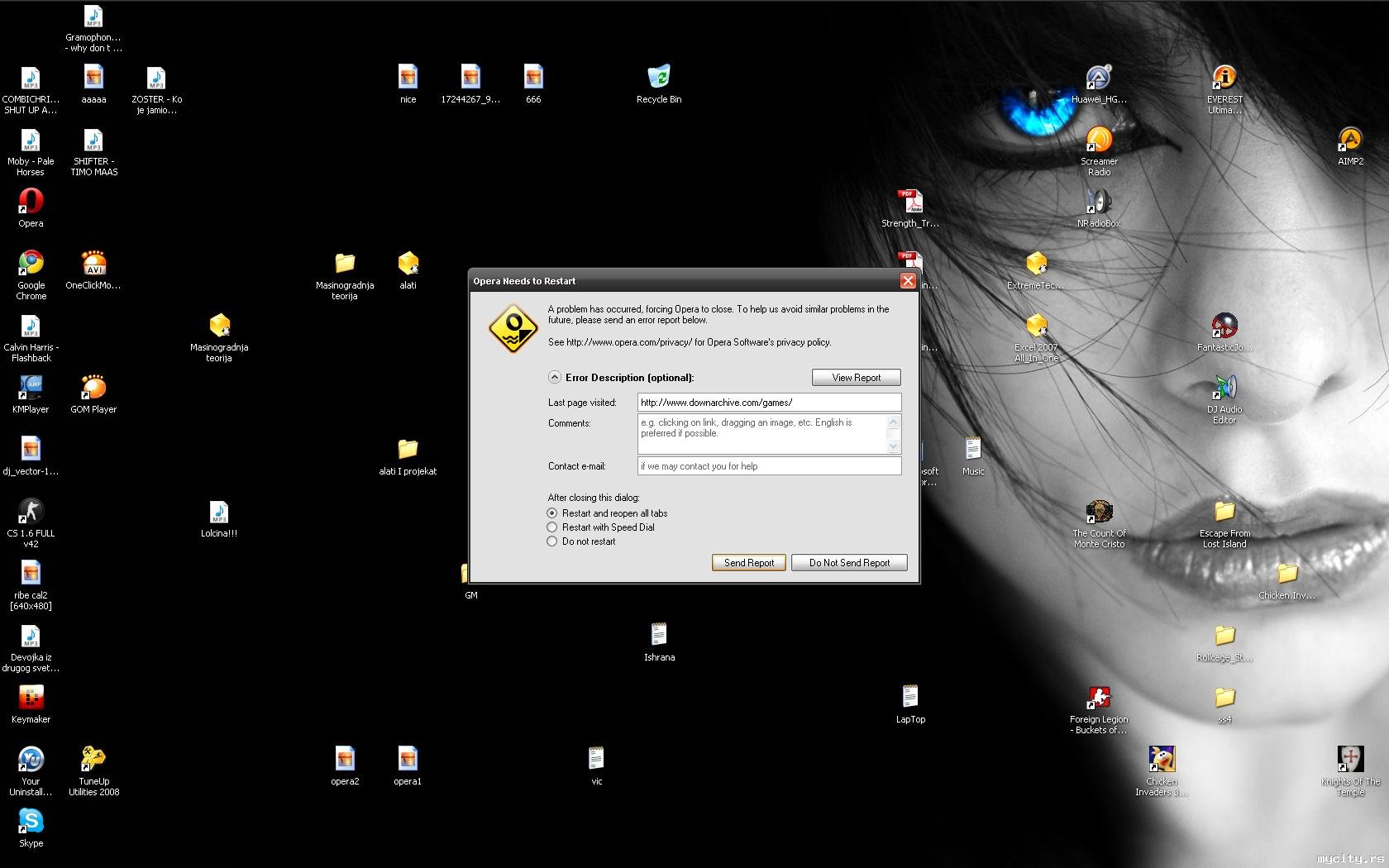Select the Huawei_HG... shortcut

click(1099, 78)
